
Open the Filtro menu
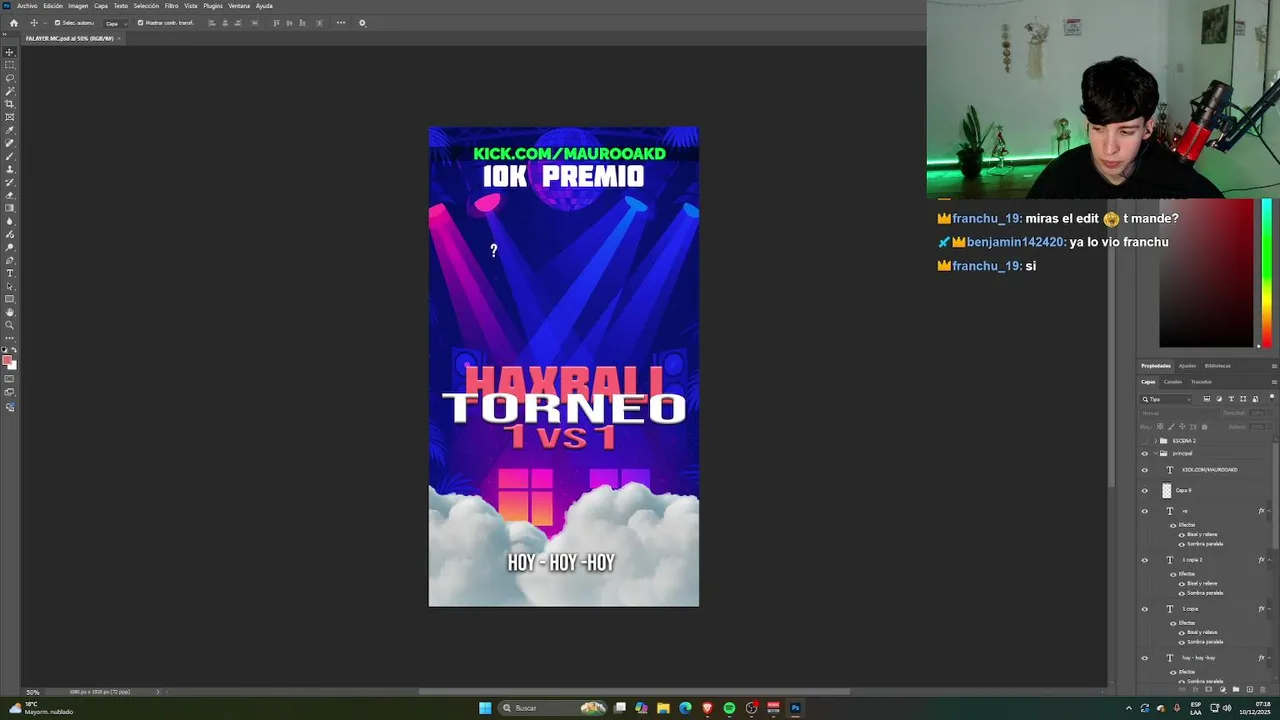pos(171,6)
